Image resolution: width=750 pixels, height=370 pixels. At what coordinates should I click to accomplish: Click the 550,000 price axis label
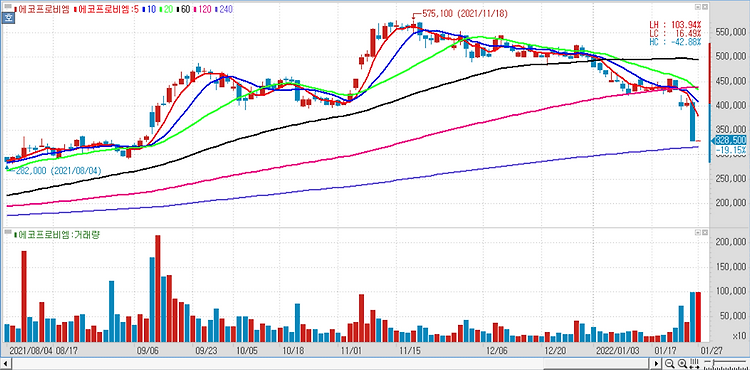(730, 33)
